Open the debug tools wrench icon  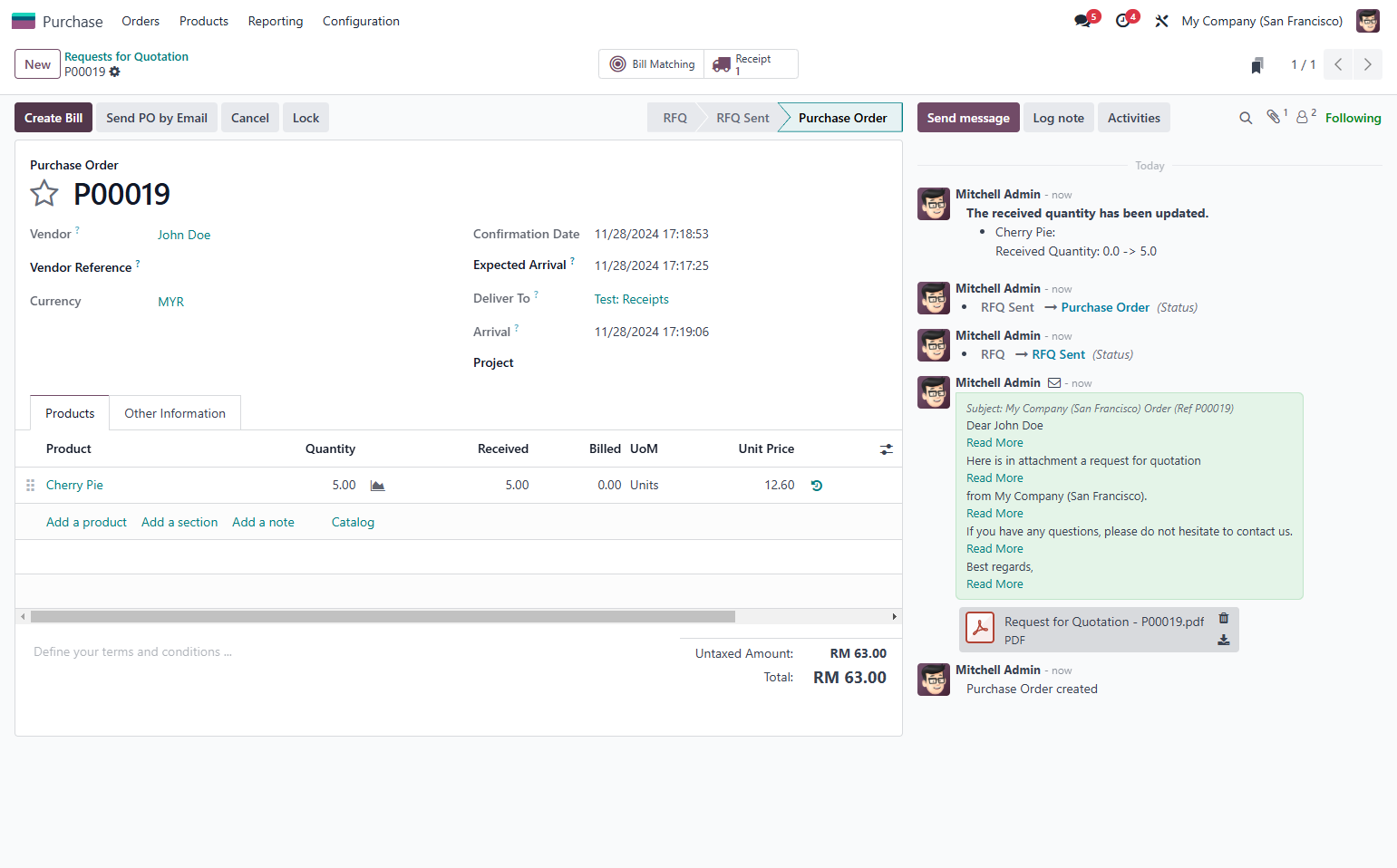pyautogui.click(x=1161, y=21)
